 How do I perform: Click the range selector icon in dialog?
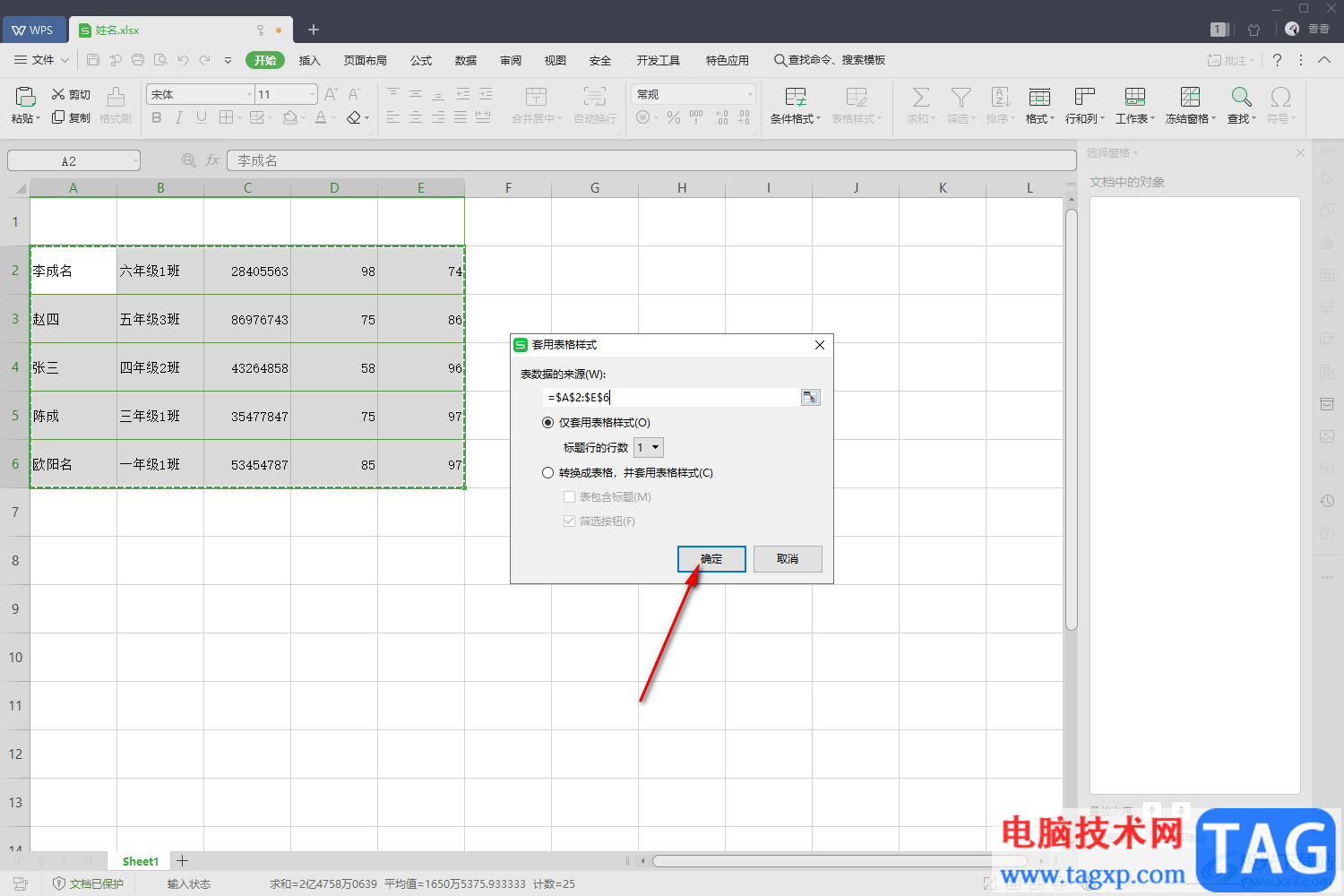810,397
